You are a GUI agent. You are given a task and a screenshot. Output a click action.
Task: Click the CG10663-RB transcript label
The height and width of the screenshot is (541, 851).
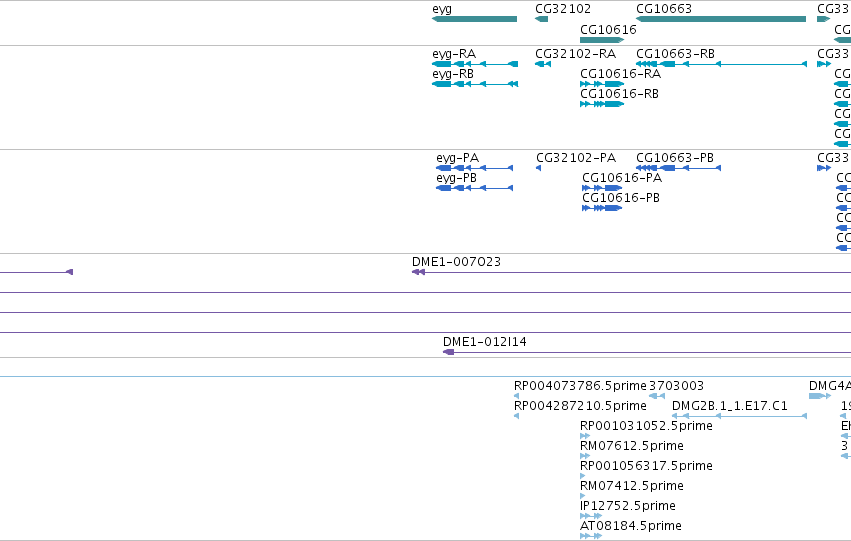pyautogui.click(x=675, y=54)
